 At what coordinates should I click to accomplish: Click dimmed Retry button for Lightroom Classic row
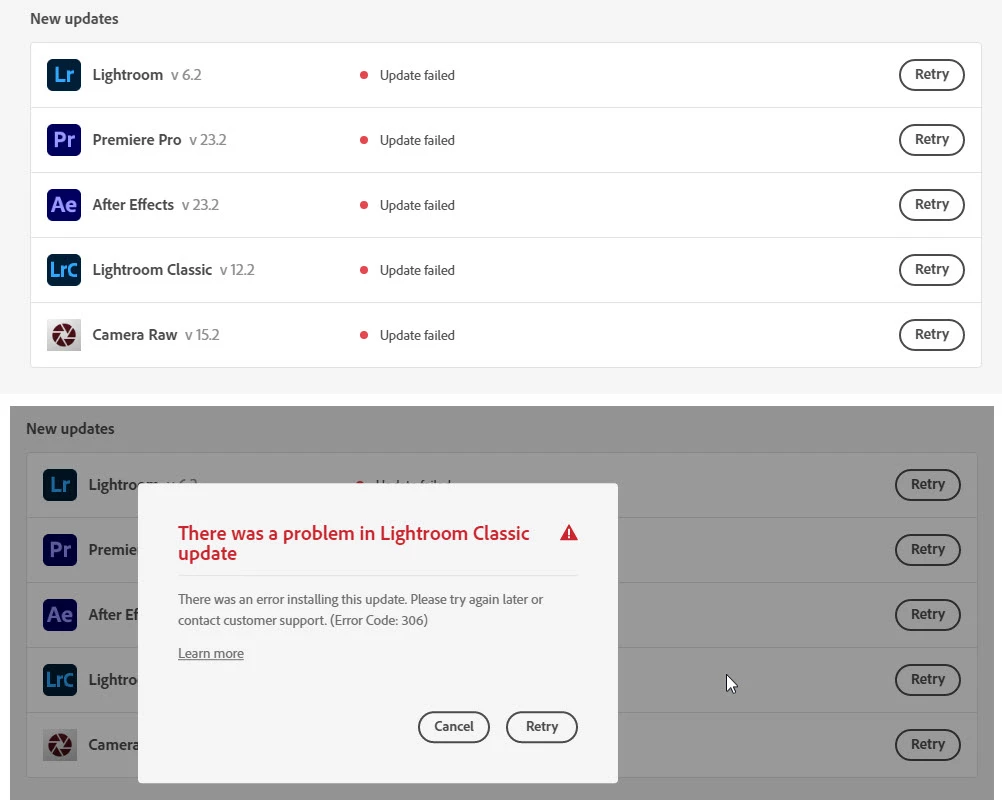point(927,680)
